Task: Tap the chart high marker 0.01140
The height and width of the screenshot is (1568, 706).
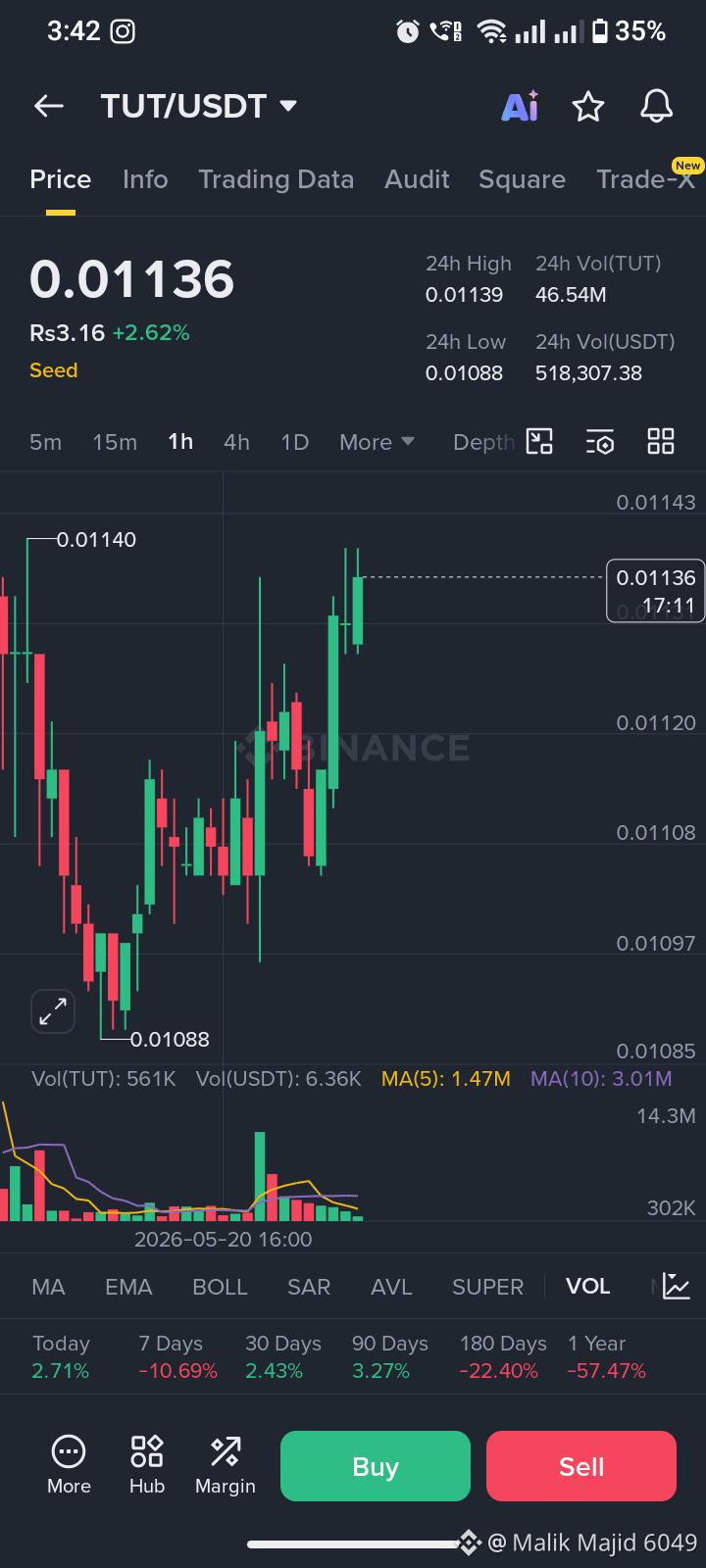Action: [x=96, y=540]
